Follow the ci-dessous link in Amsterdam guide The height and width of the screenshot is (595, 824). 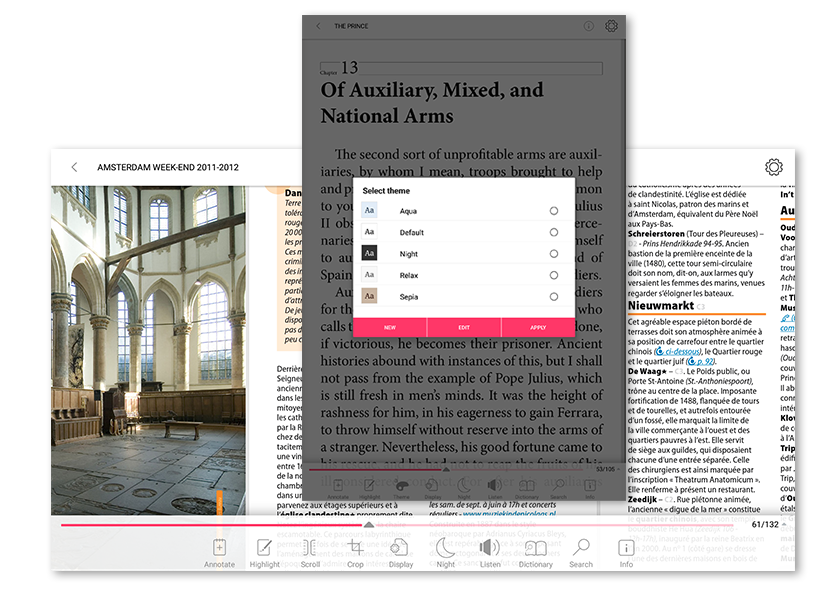678,351
